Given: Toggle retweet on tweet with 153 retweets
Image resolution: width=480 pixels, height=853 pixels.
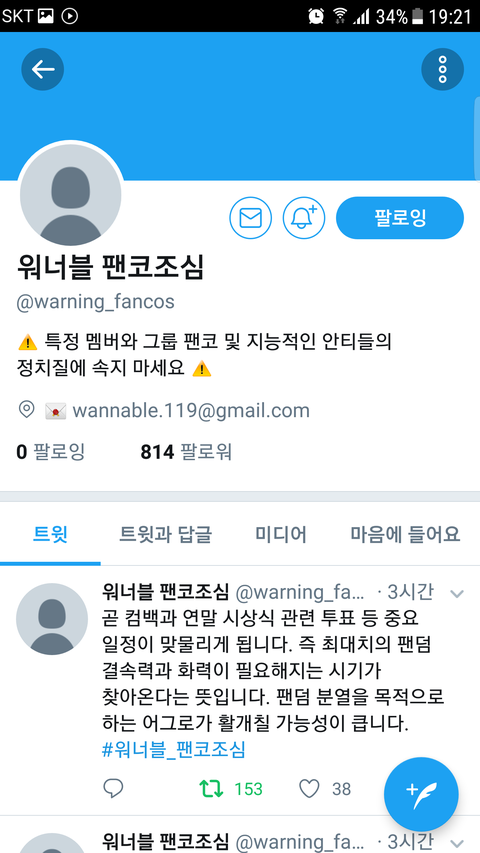Looking at the screenshot, I should [211, 789].
